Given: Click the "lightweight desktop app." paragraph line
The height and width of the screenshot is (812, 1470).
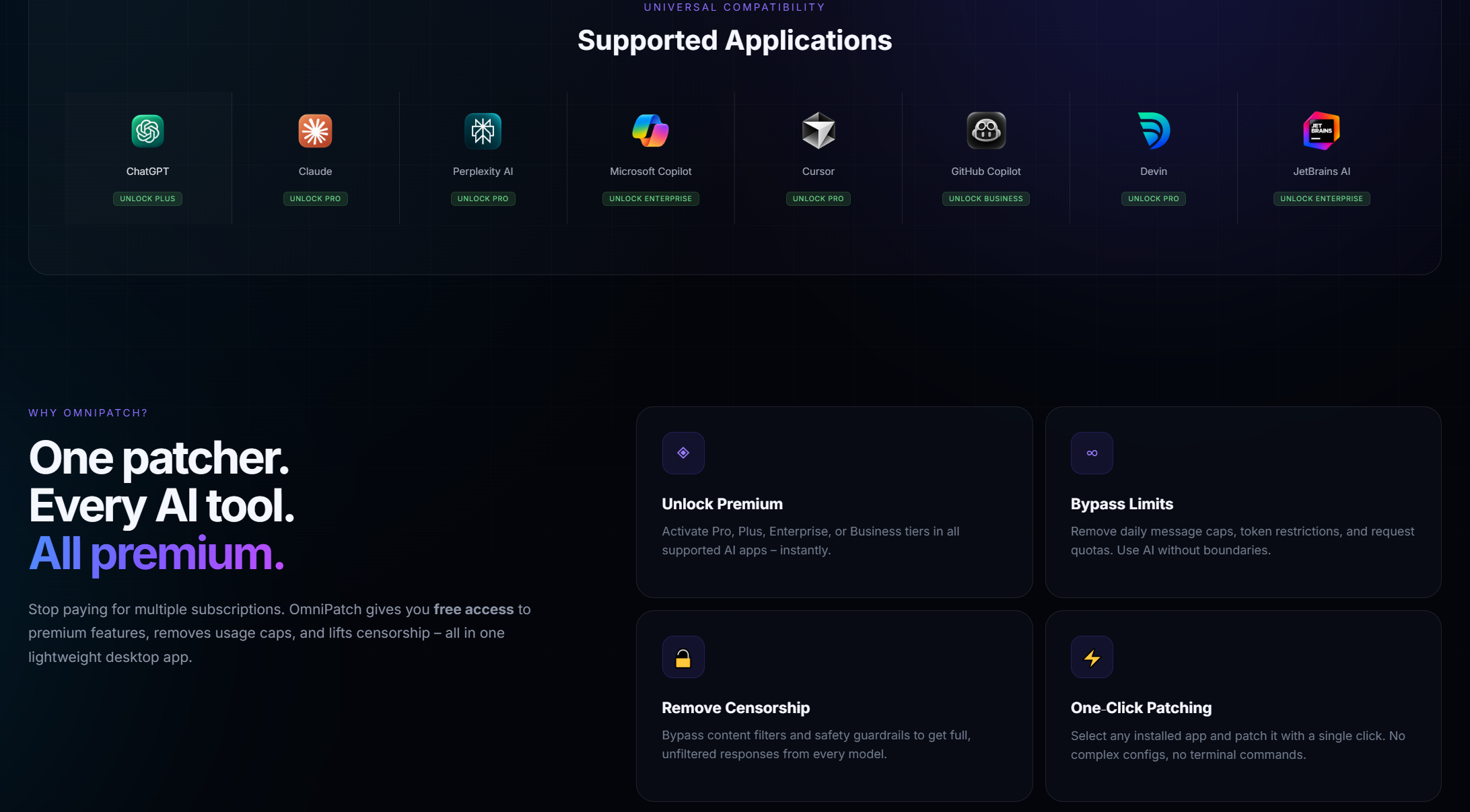Looking at the screenshot, I should coord(110,657).
